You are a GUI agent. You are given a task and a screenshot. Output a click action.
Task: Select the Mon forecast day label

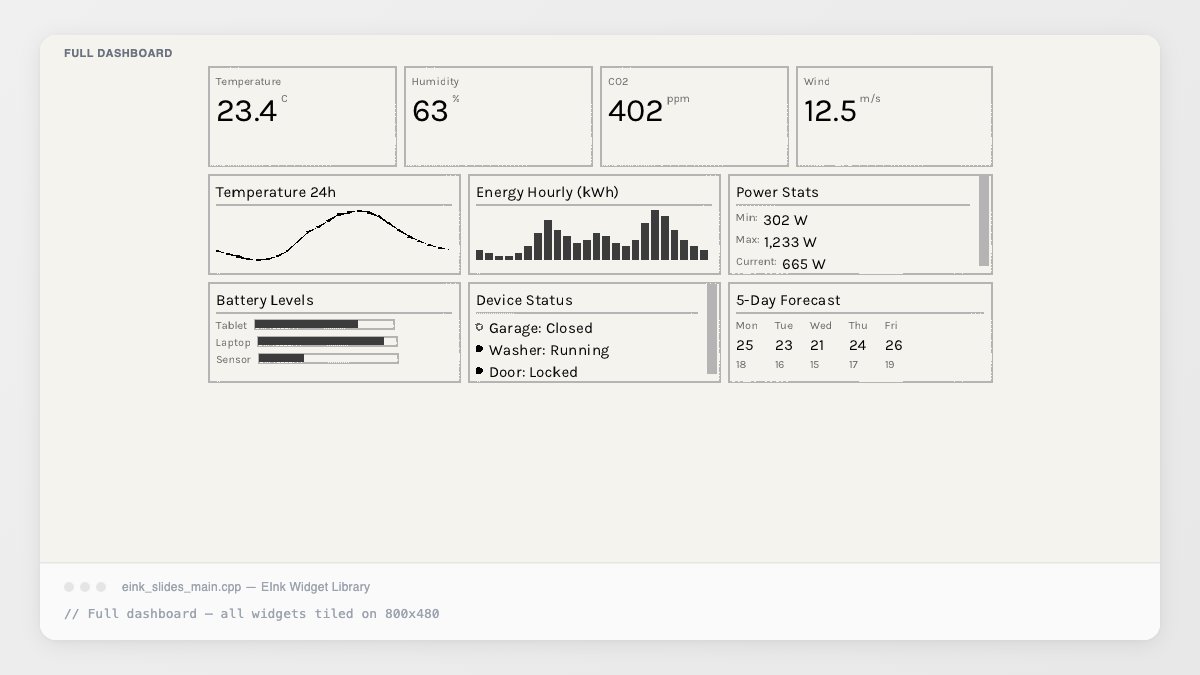[747, 326]
